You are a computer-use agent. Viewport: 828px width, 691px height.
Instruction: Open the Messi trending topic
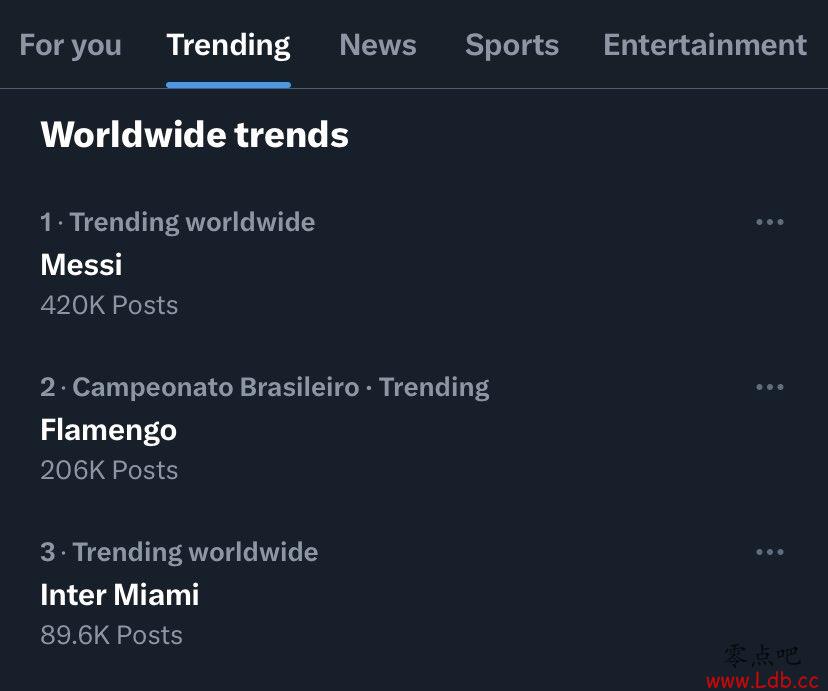coord(81,264)
